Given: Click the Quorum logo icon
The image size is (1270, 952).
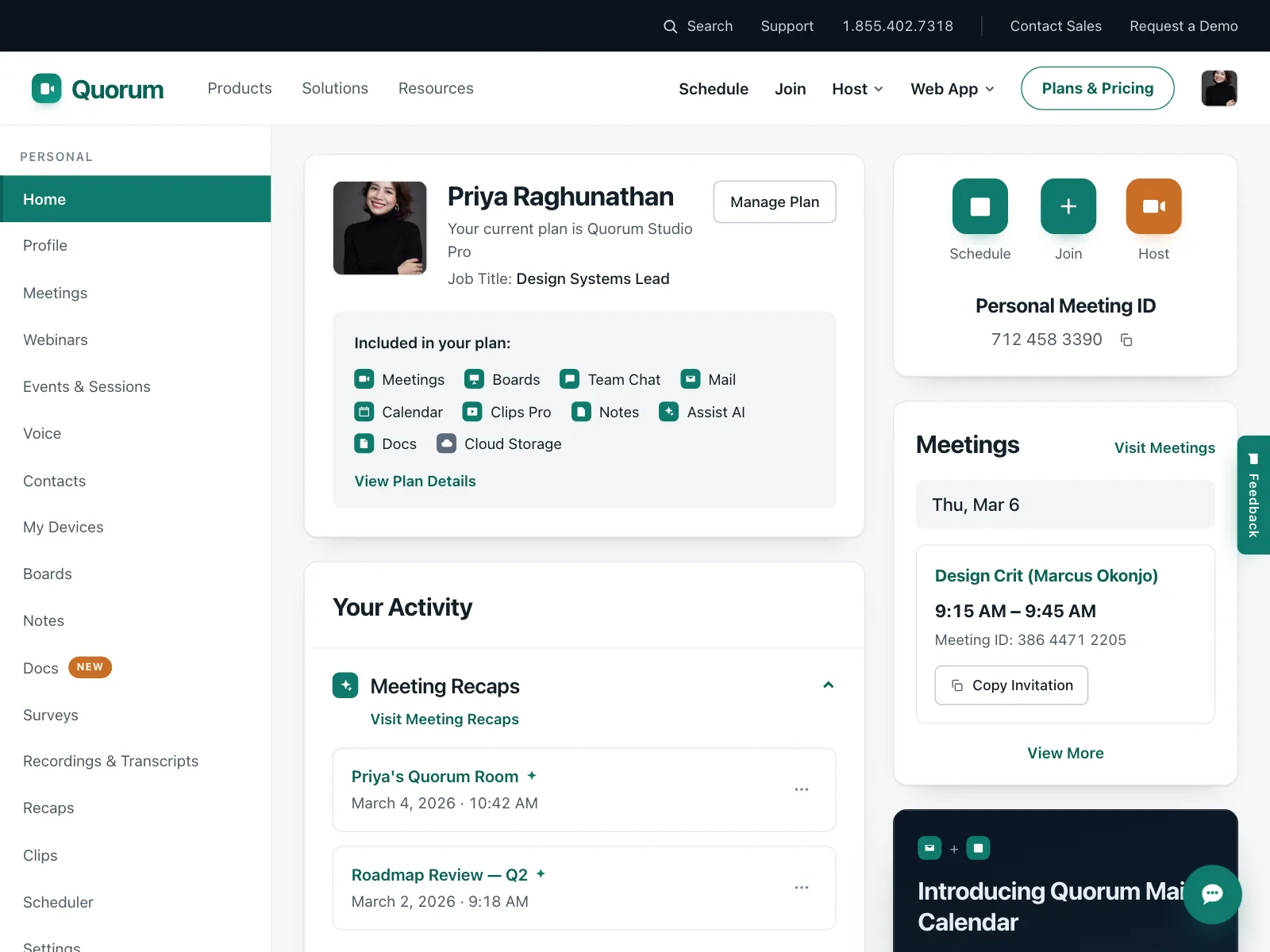Looking at the screenshot, I should 47,88.
